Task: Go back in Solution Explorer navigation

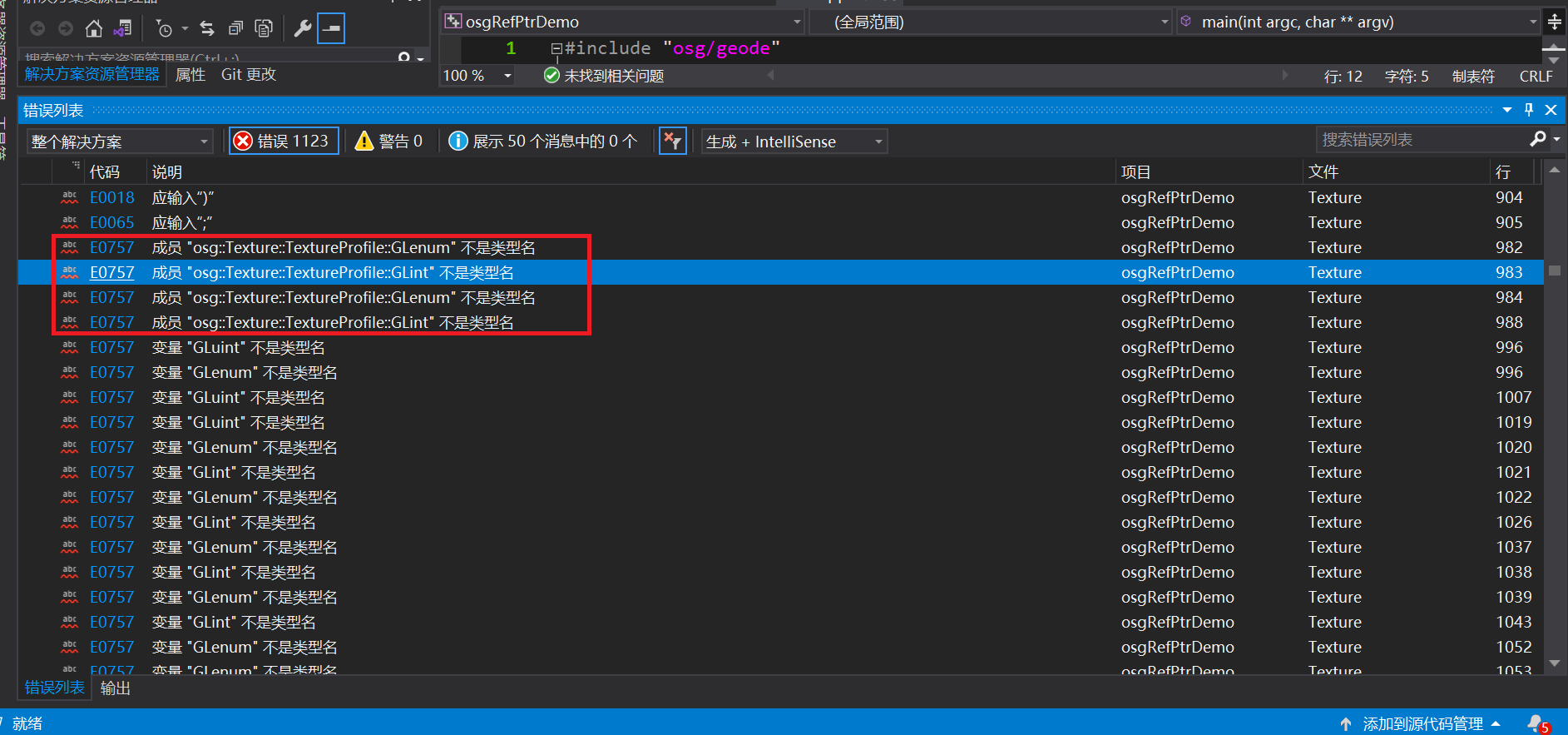Action: coord(37,28)
